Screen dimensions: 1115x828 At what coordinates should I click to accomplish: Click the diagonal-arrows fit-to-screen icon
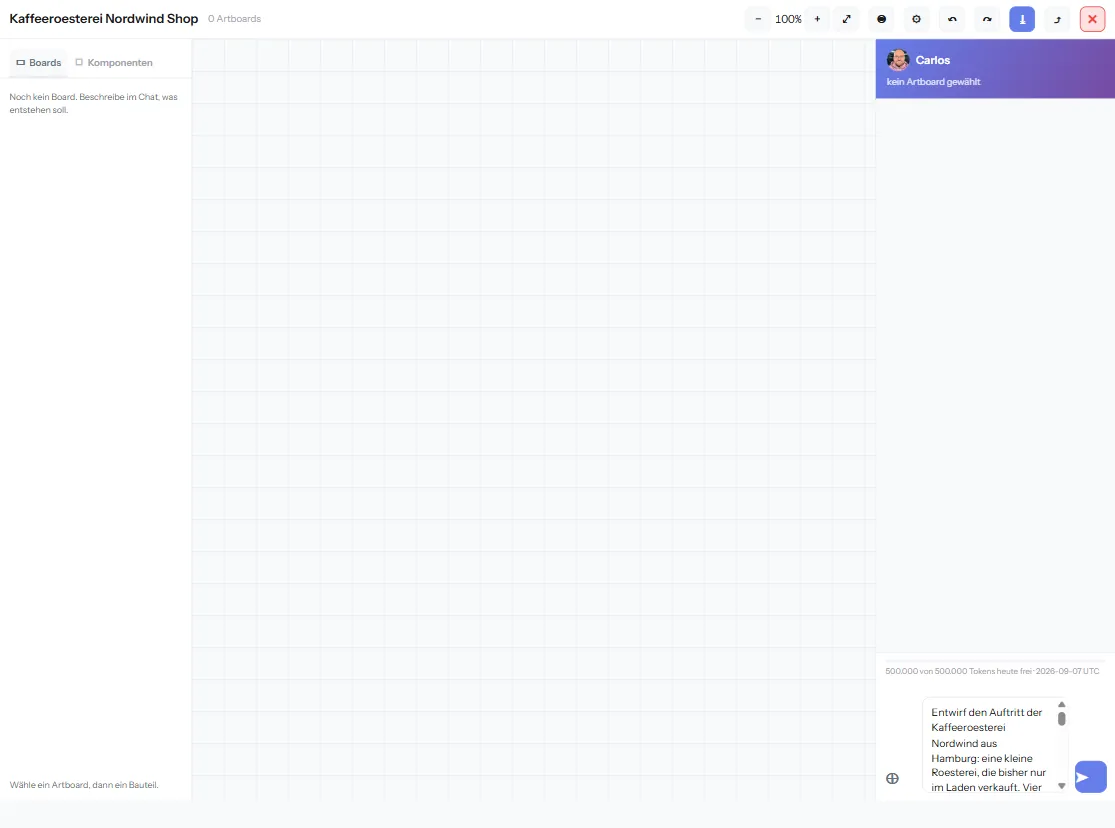pos(846,19)
